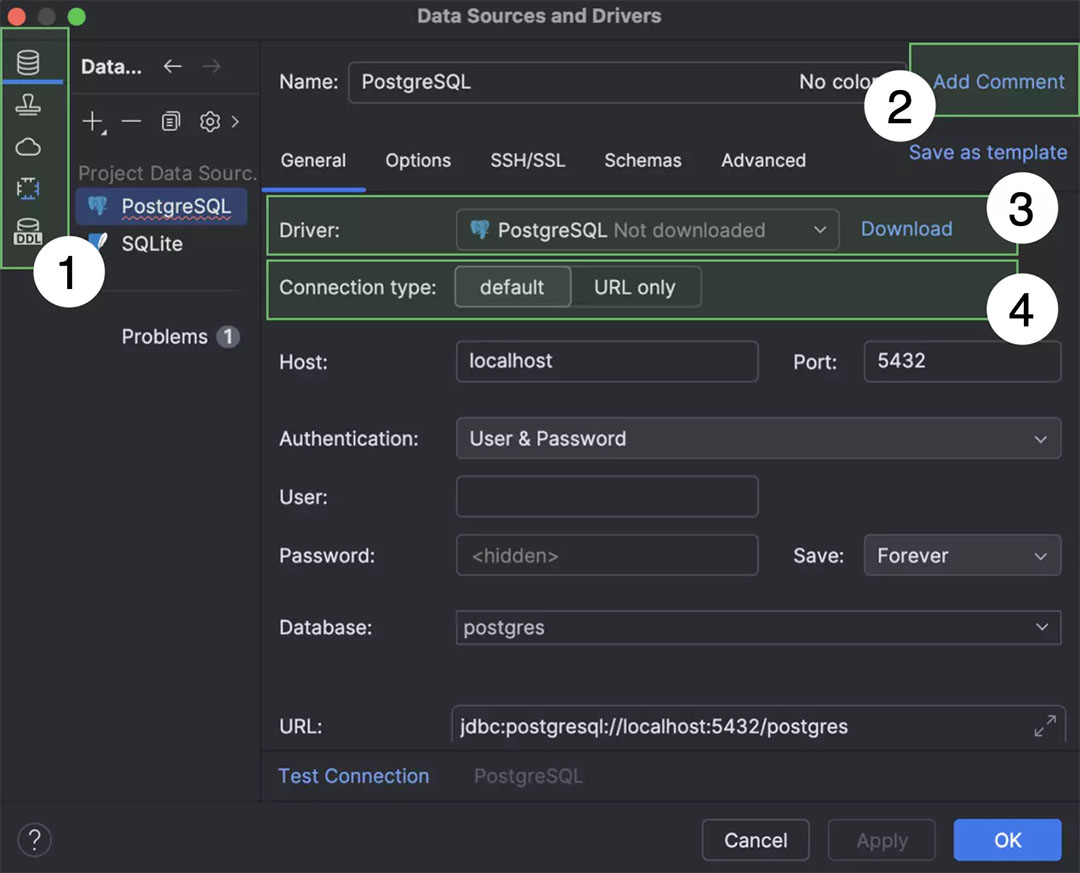The width and height of the screenshot is (1080, 873).
Task: Remove data source with minus icon
Action: click(x=131, y=122)
